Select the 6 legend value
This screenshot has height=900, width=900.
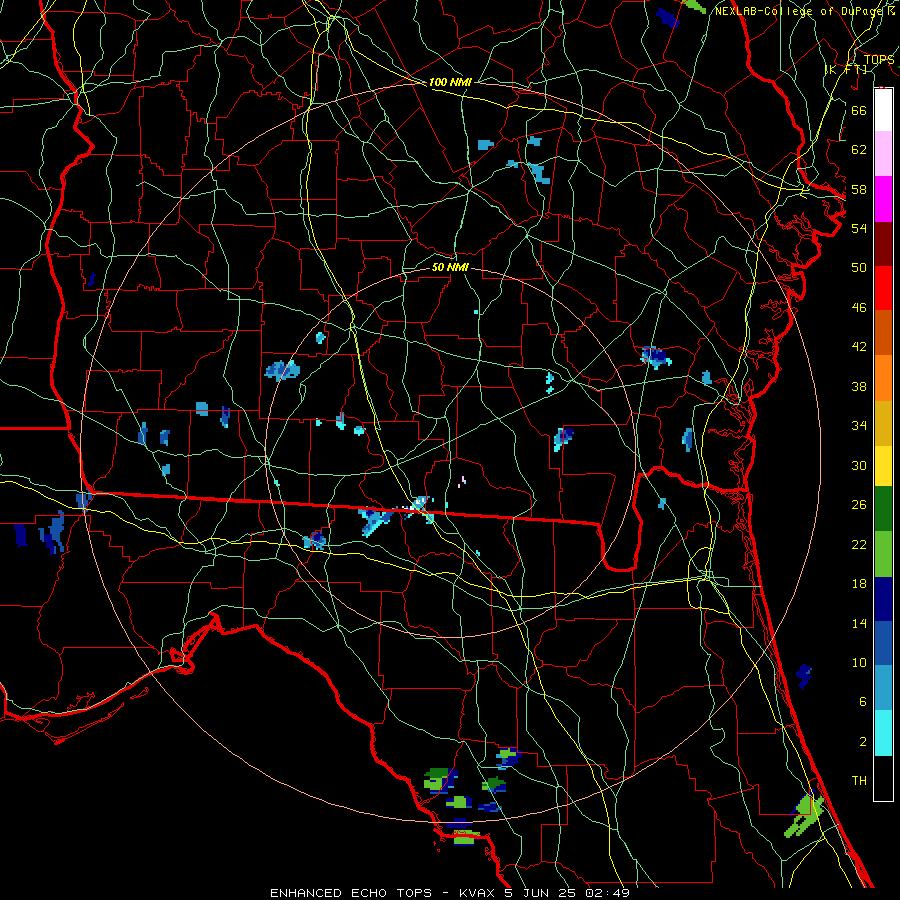point(862,702)
